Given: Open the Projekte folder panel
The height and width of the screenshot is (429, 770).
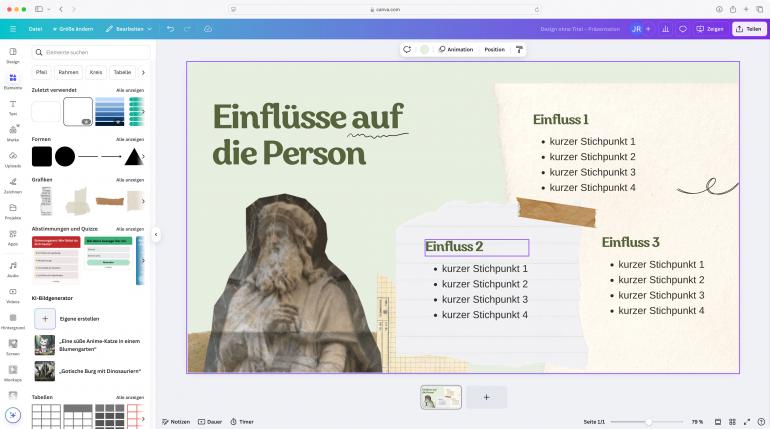Looking at the screenshot, I should pyautogui.click(x=13, y=211).
